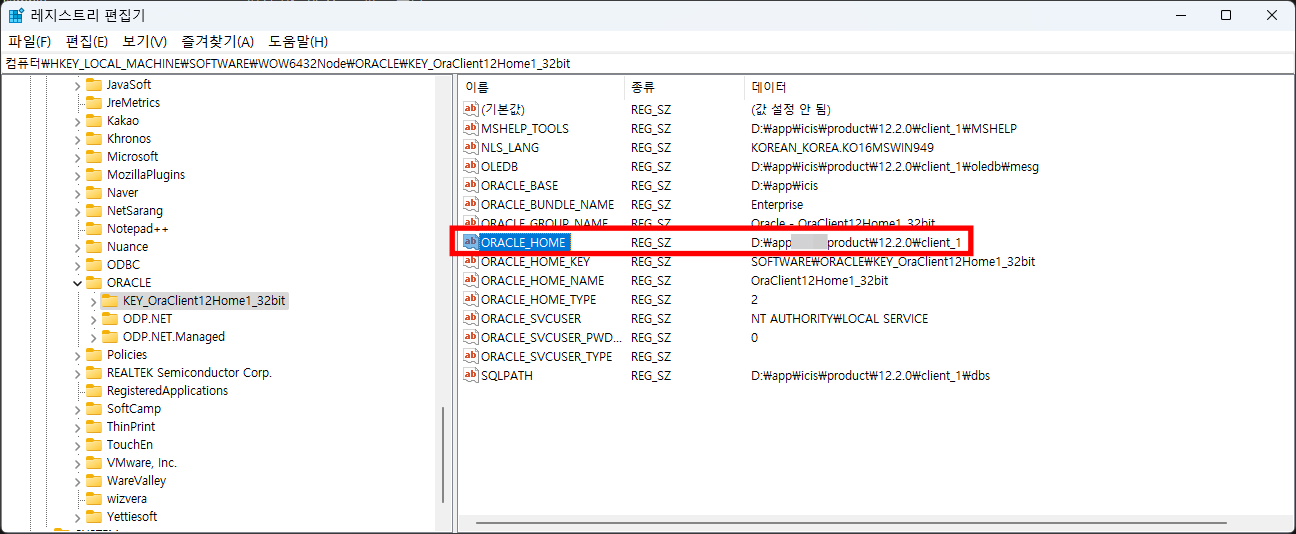Click the MSHELP_TOOLS string value icon

pyautogui.click(x=471, y=128)
